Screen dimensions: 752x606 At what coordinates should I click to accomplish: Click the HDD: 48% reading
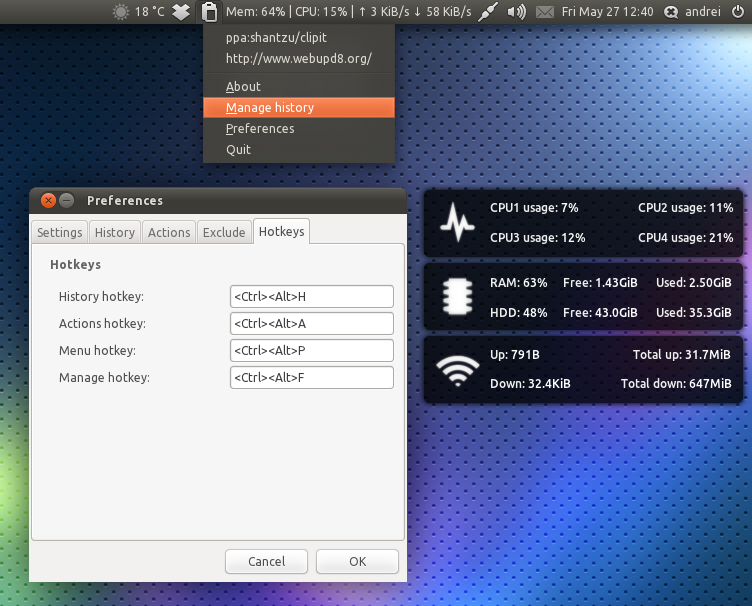coord(518,313)
